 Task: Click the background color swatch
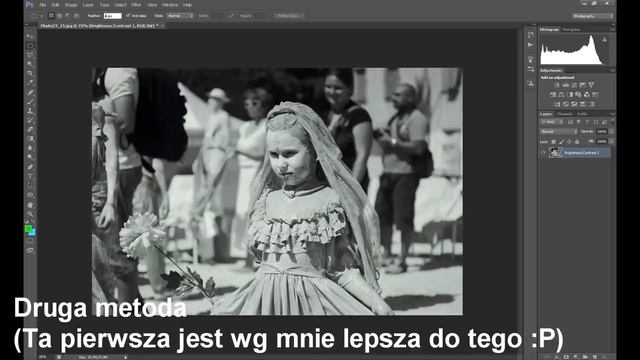[x=32, y=233]
